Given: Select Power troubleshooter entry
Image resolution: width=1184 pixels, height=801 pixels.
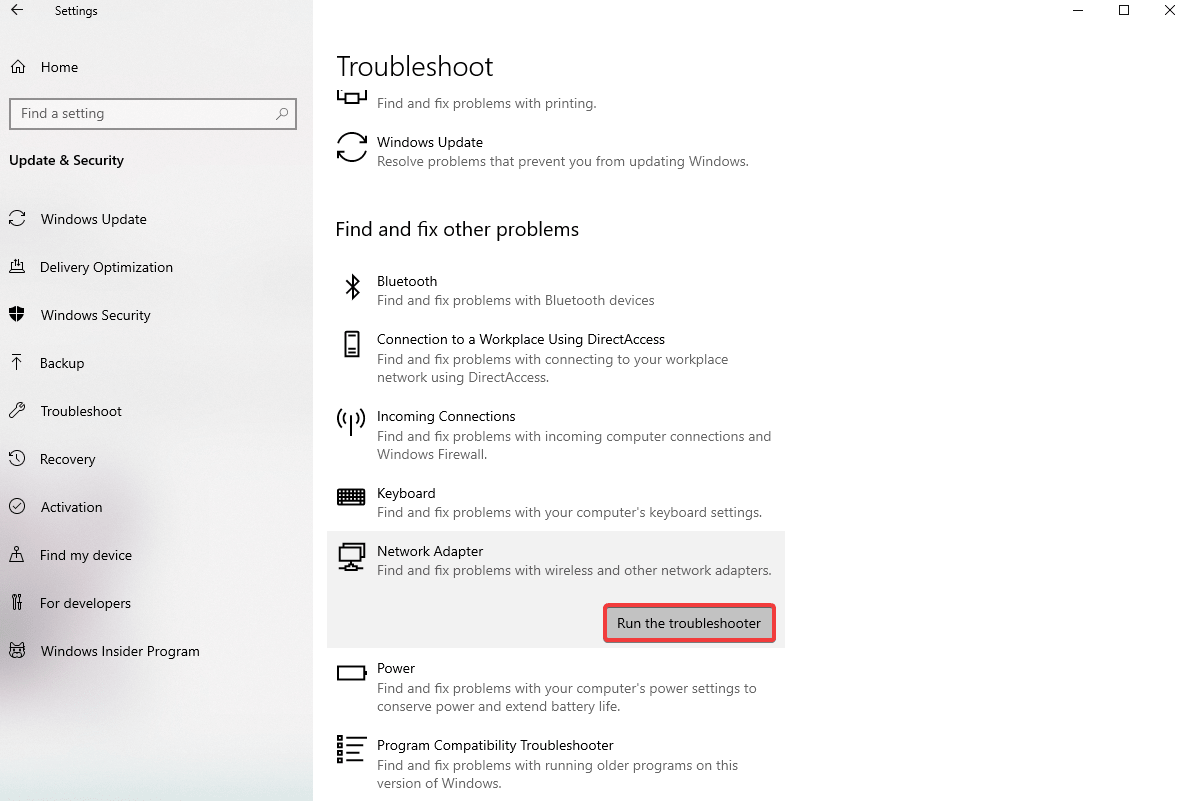Looking at the screenshot, I should coord(556,687).
